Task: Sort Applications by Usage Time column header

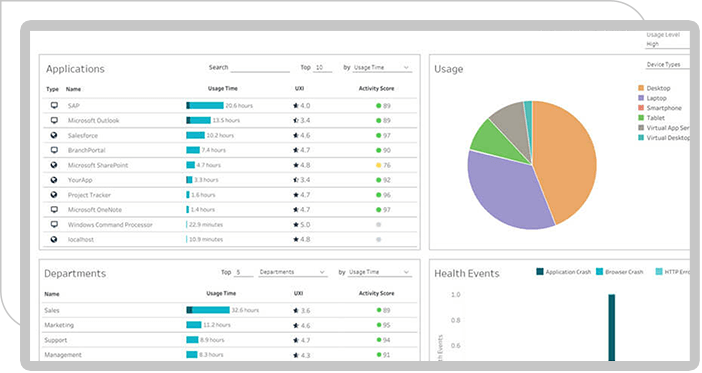Action: 223,89
